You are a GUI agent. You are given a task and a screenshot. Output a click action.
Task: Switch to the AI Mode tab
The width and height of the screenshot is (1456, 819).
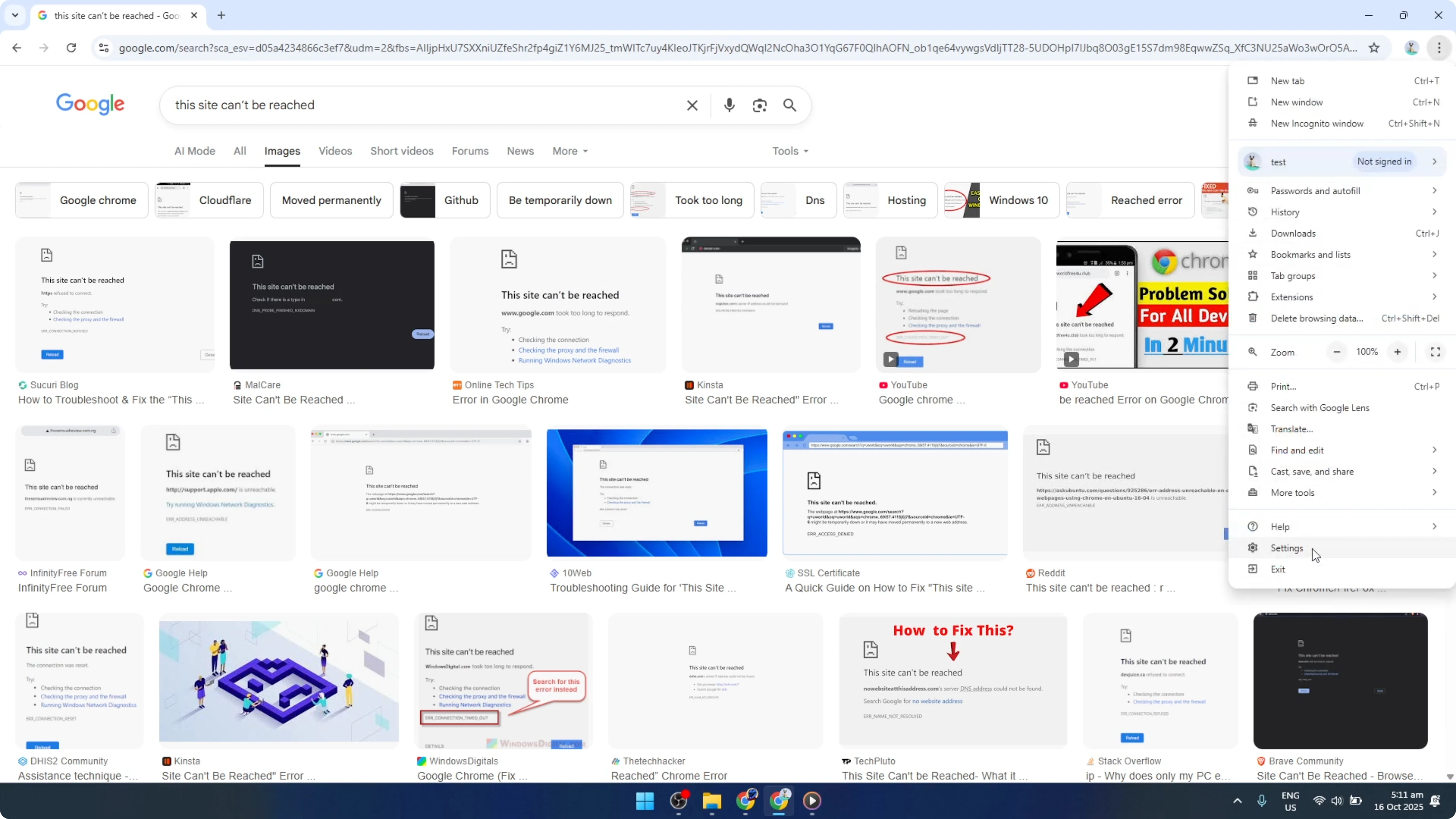click(194, 151)
